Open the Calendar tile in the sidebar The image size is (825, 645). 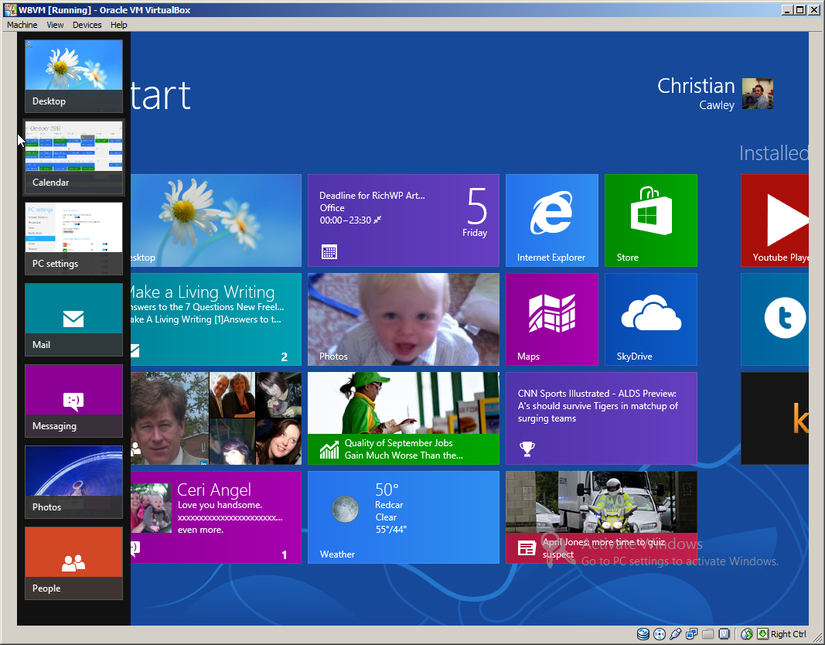[73, 155]
